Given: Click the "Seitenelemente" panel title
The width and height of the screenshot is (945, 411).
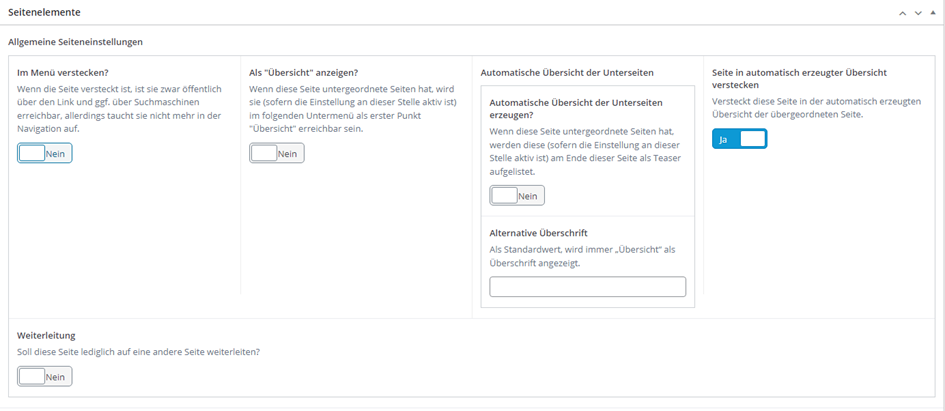Looking at the screenshot, I should [45, 13].
